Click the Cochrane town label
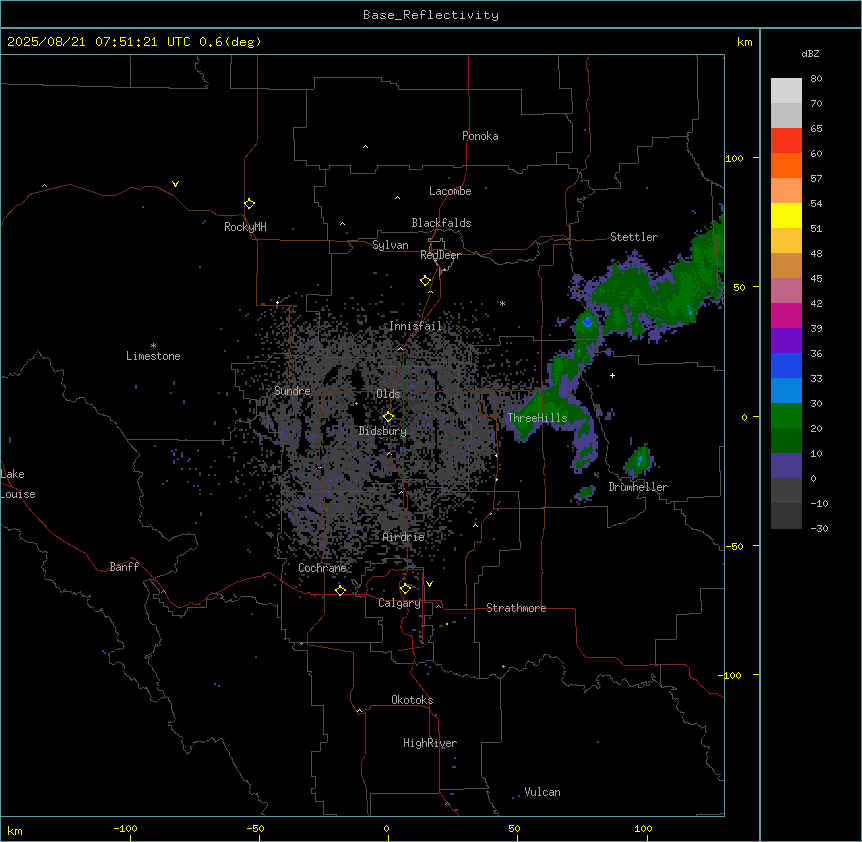The height and width of the screenshot is (842, 862). 322,568
